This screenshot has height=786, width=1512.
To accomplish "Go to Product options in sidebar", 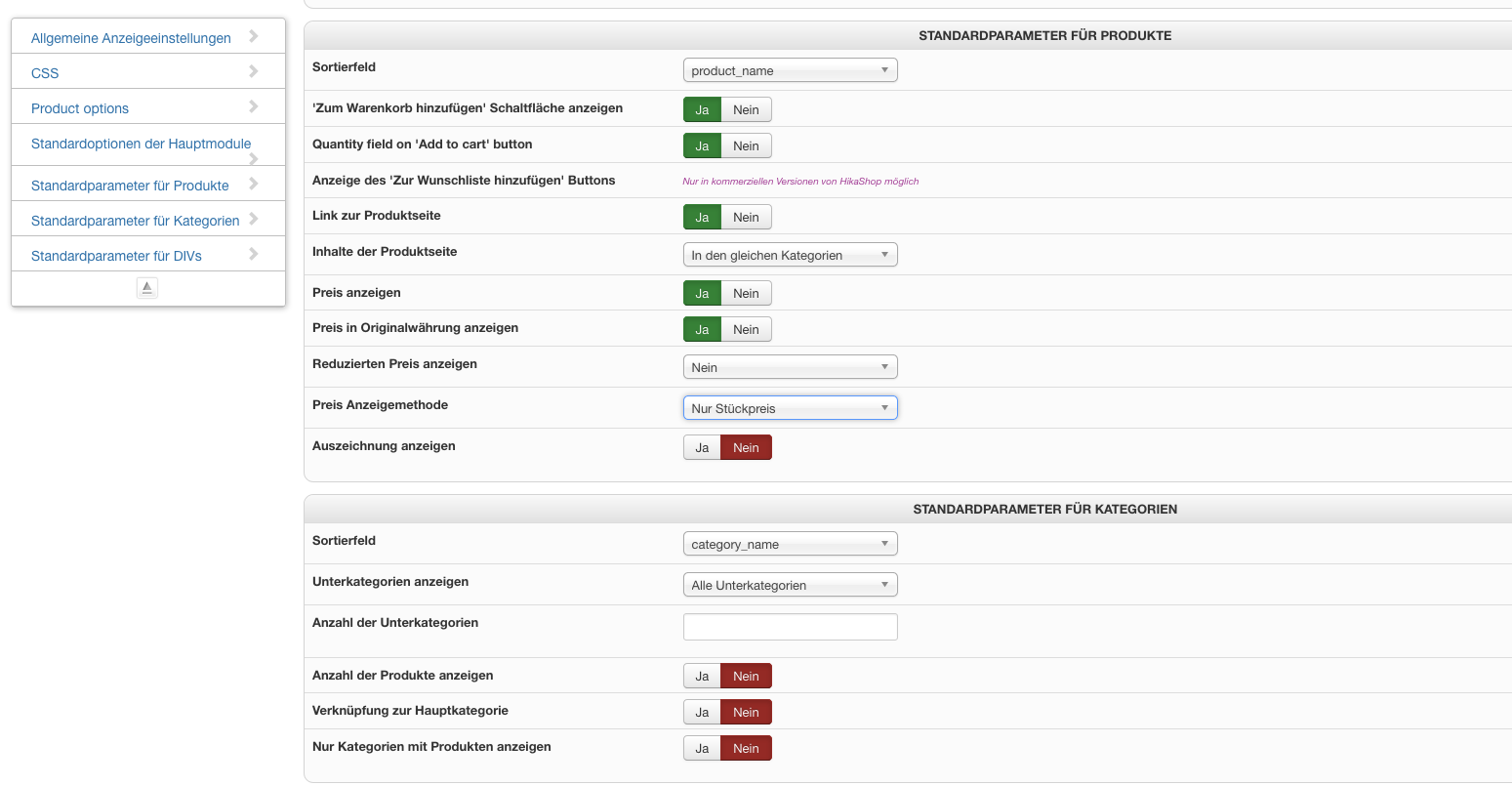I will click(80, 108).
